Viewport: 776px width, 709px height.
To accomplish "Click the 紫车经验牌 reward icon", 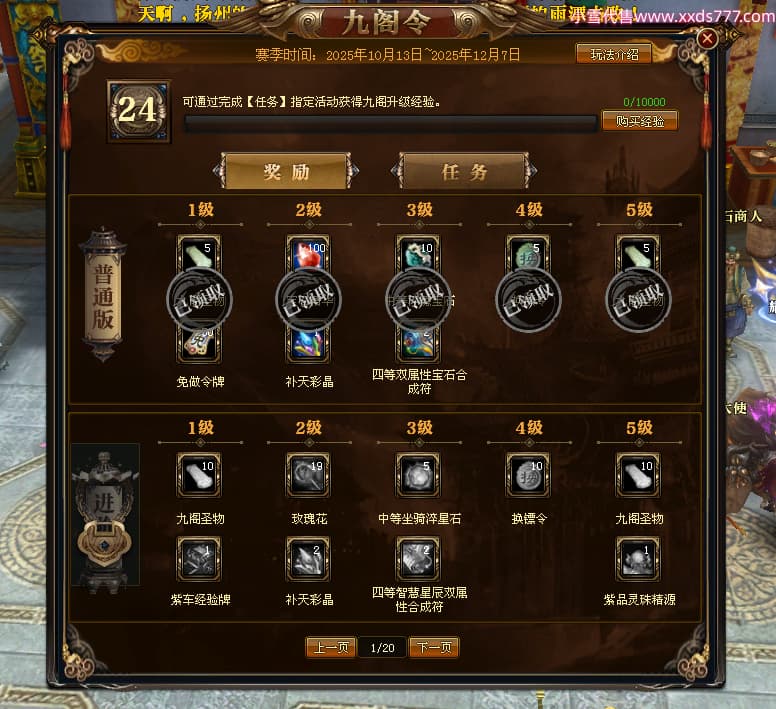I will [x=199, y=559].
